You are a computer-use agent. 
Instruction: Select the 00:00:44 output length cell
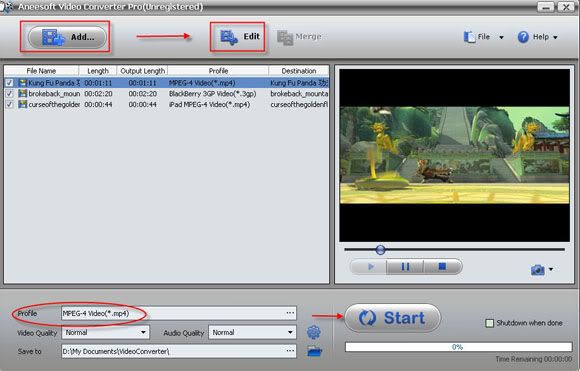tap(143, 104)
